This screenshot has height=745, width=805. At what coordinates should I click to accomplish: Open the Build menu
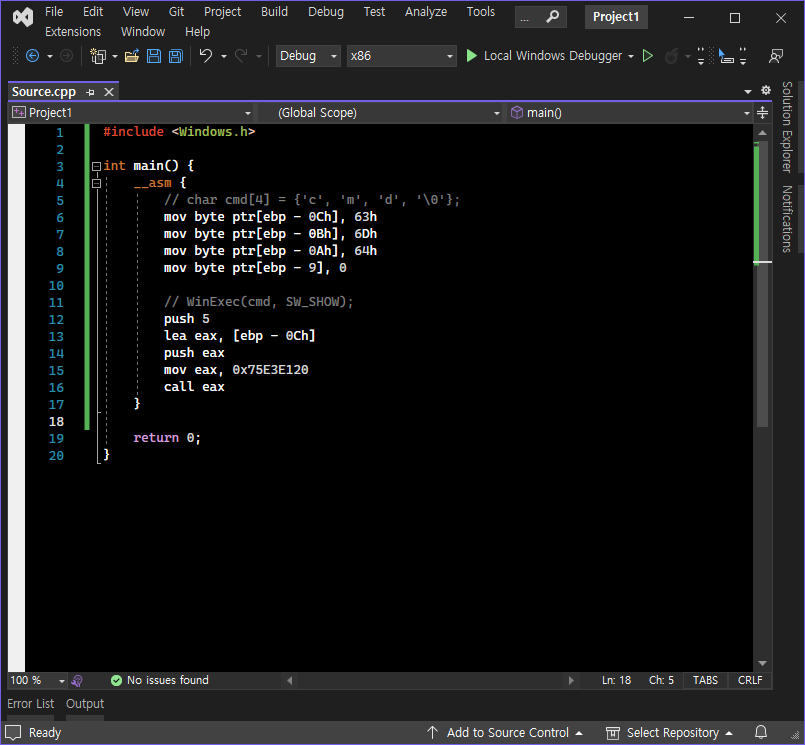point(274,12)
